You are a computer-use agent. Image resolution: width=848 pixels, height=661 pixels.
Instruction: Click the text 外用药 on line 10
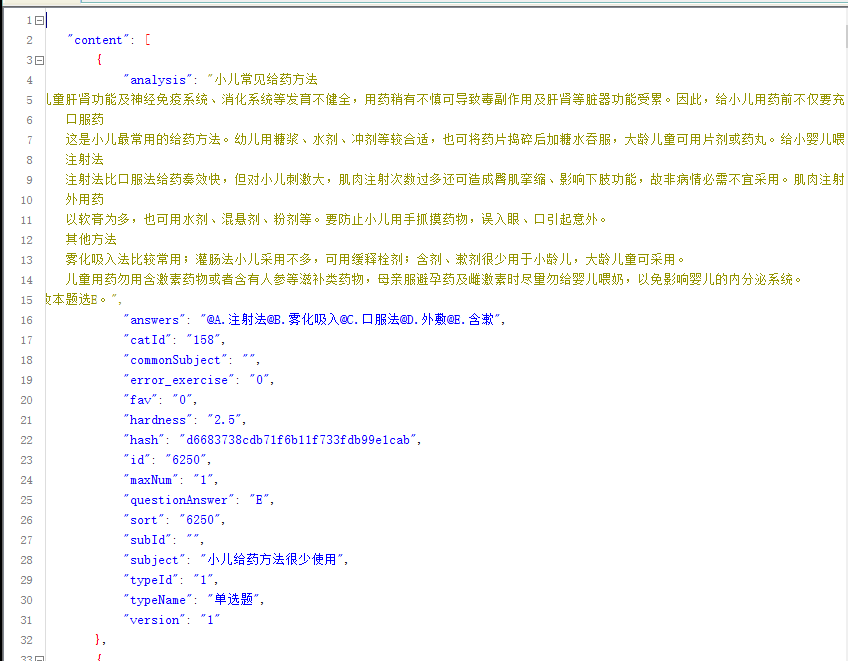pyautogui.click(x=84, y=200)
